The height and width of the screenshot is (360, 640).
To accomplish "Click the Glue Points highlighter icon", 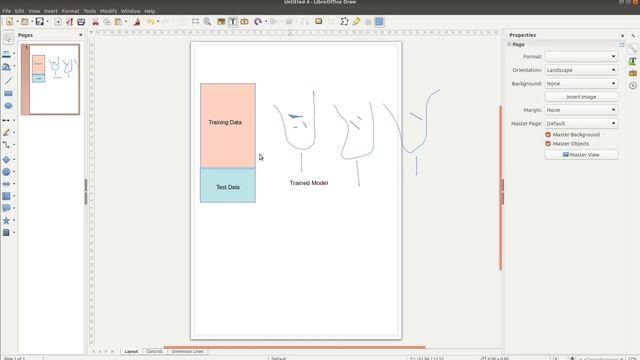I will 356,22.
